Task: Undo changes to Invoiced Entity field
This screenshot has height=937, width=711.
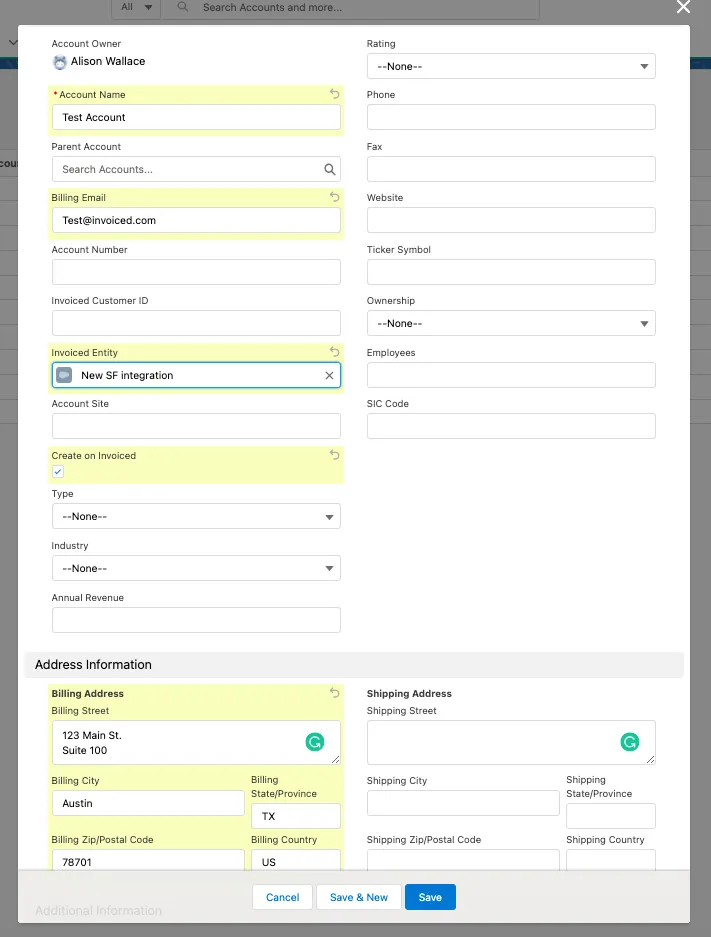Action: (335, 352)
